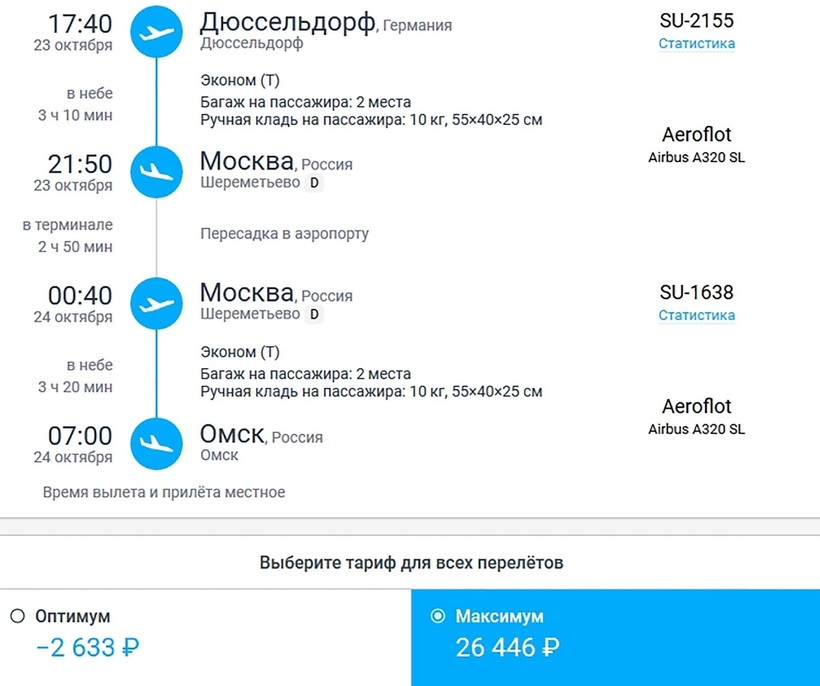
Task: Click flight number SU-1638
Action: click(696, 293)
